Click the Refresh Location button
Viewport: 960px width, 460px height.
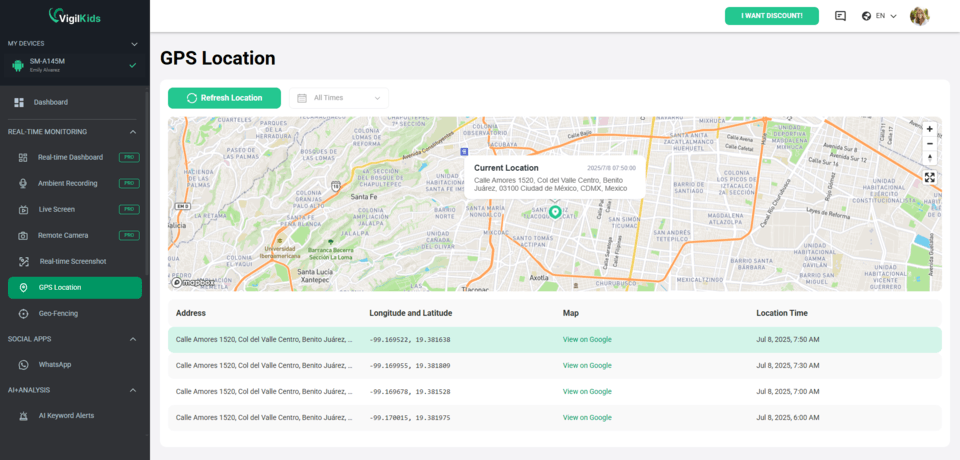(225, 98)
